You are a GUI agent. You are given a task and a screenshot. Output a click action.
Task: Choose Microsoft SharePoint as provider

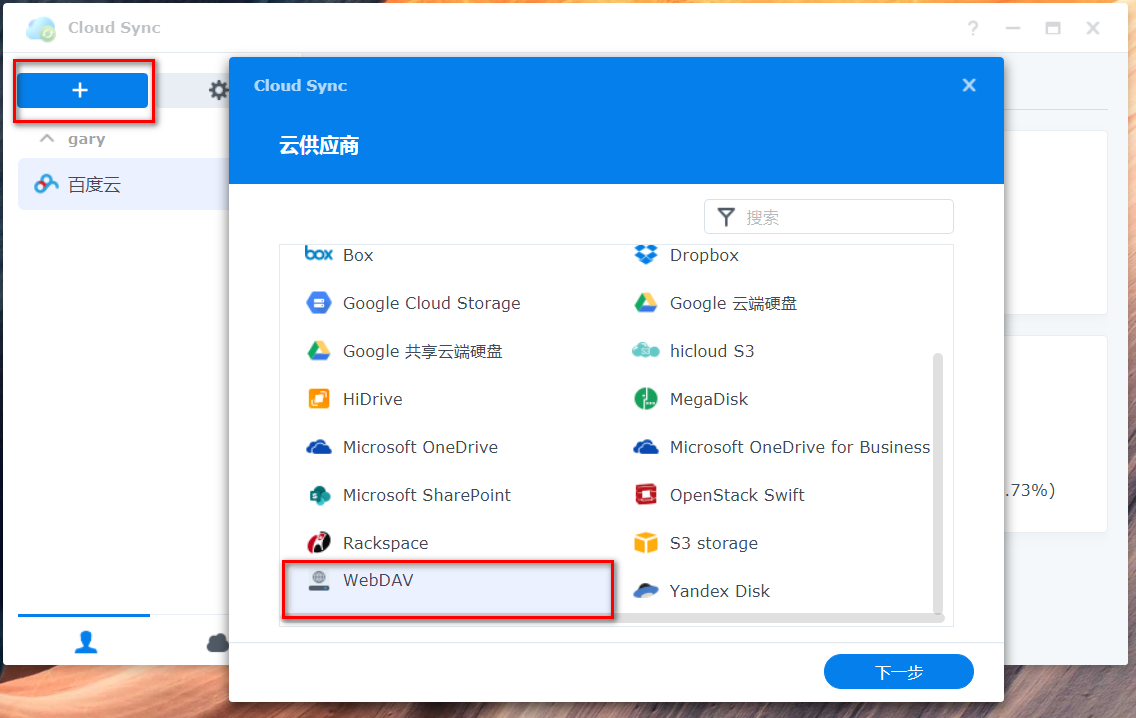pos(427,495)
